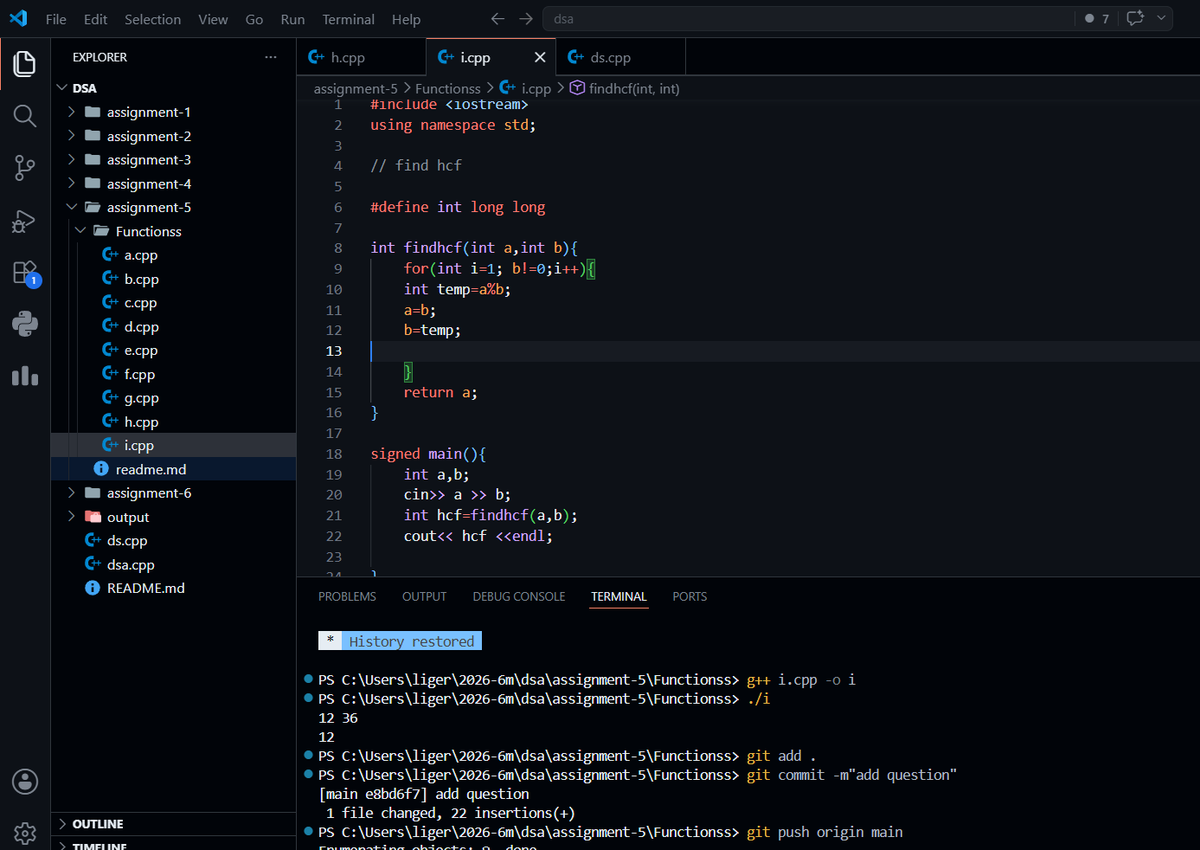Expand the assignment-2 folder
The width and height of the screenshot is (1200, 850).
173,136
